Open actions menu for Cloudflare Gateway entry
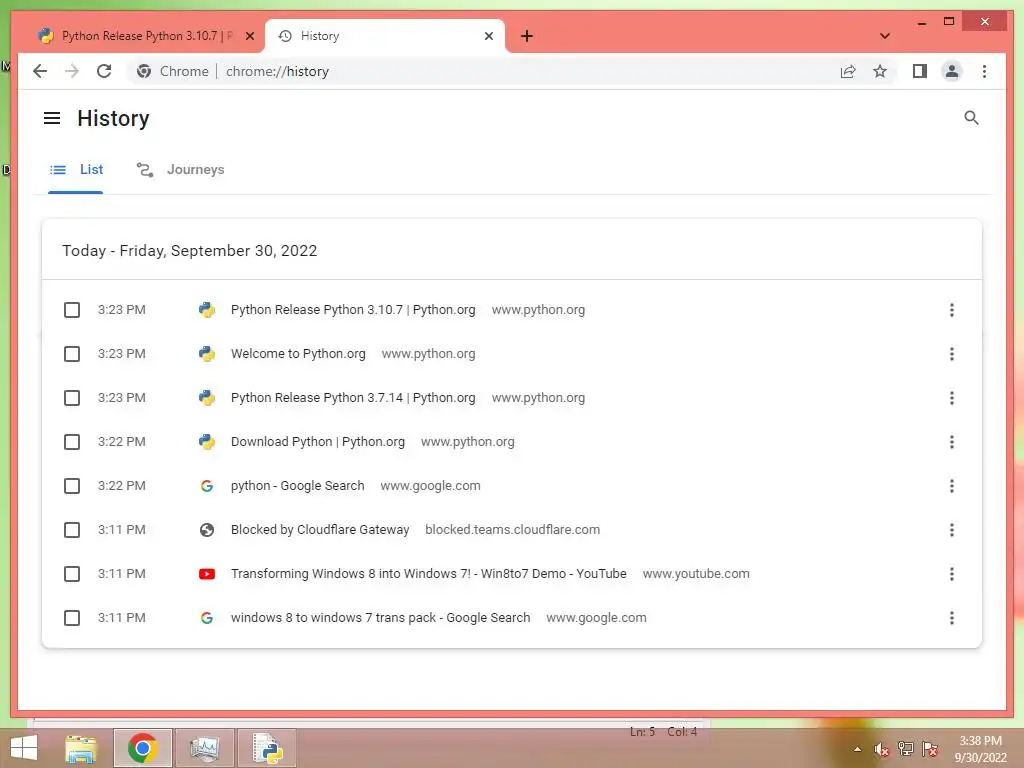This screenshot has width=1024, height=768. point(952,530)
